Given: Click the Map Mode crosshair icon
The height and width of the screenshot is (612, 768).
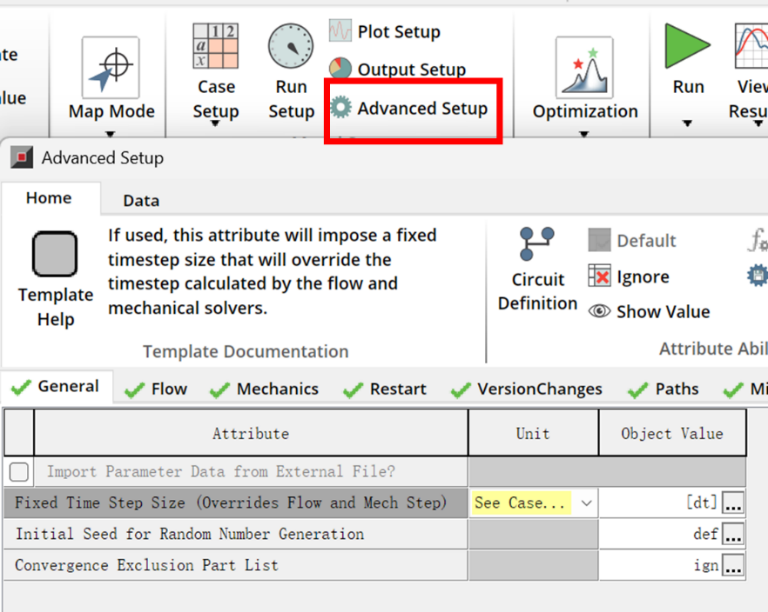Looking at the screenshot, I should (111, 67).
